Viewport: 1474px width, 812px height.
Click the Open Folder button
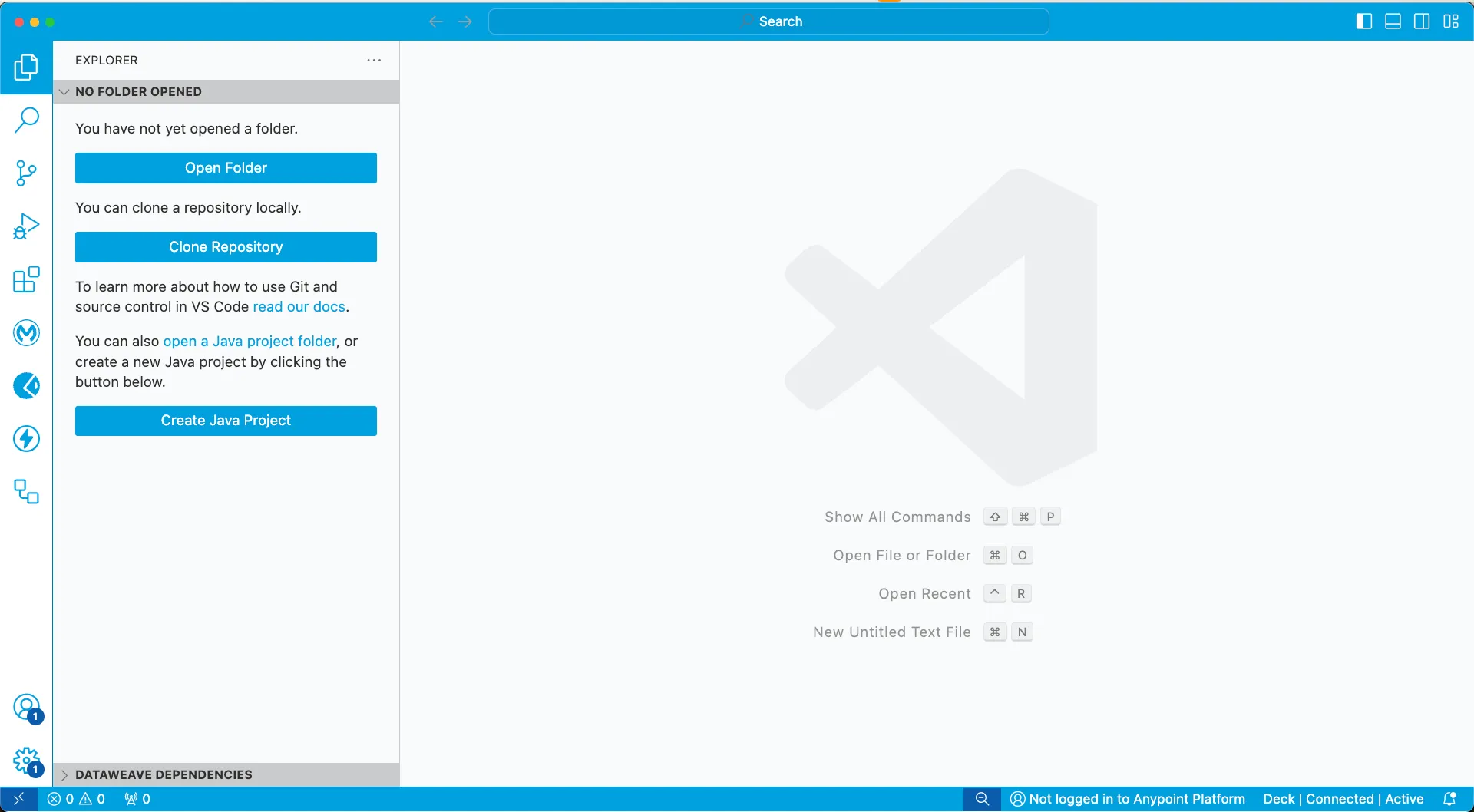pyautogui.click(x=226, y=168)
